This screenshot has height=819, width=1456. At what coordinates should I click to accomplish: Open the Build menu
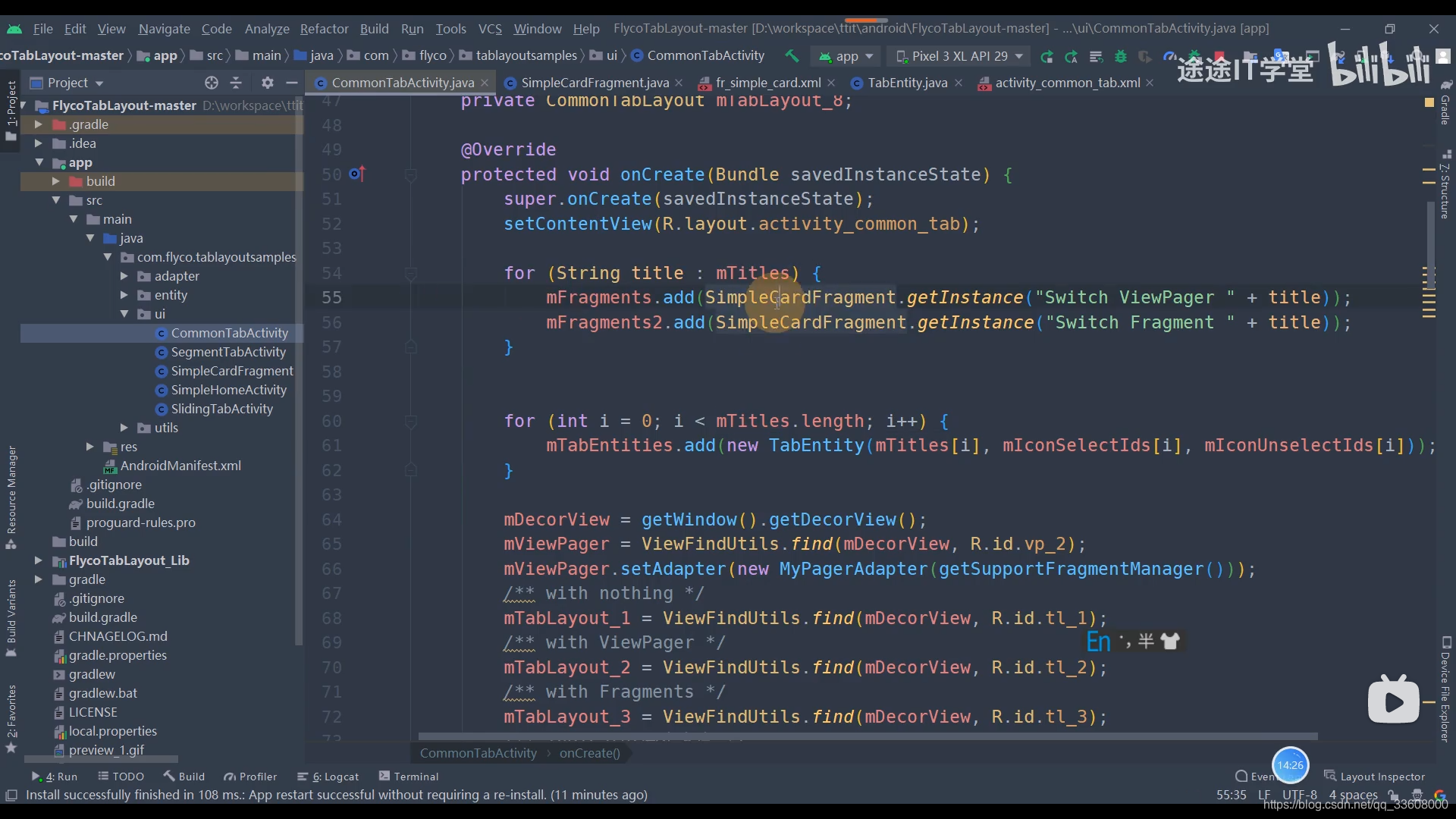(x=373, y=28)
